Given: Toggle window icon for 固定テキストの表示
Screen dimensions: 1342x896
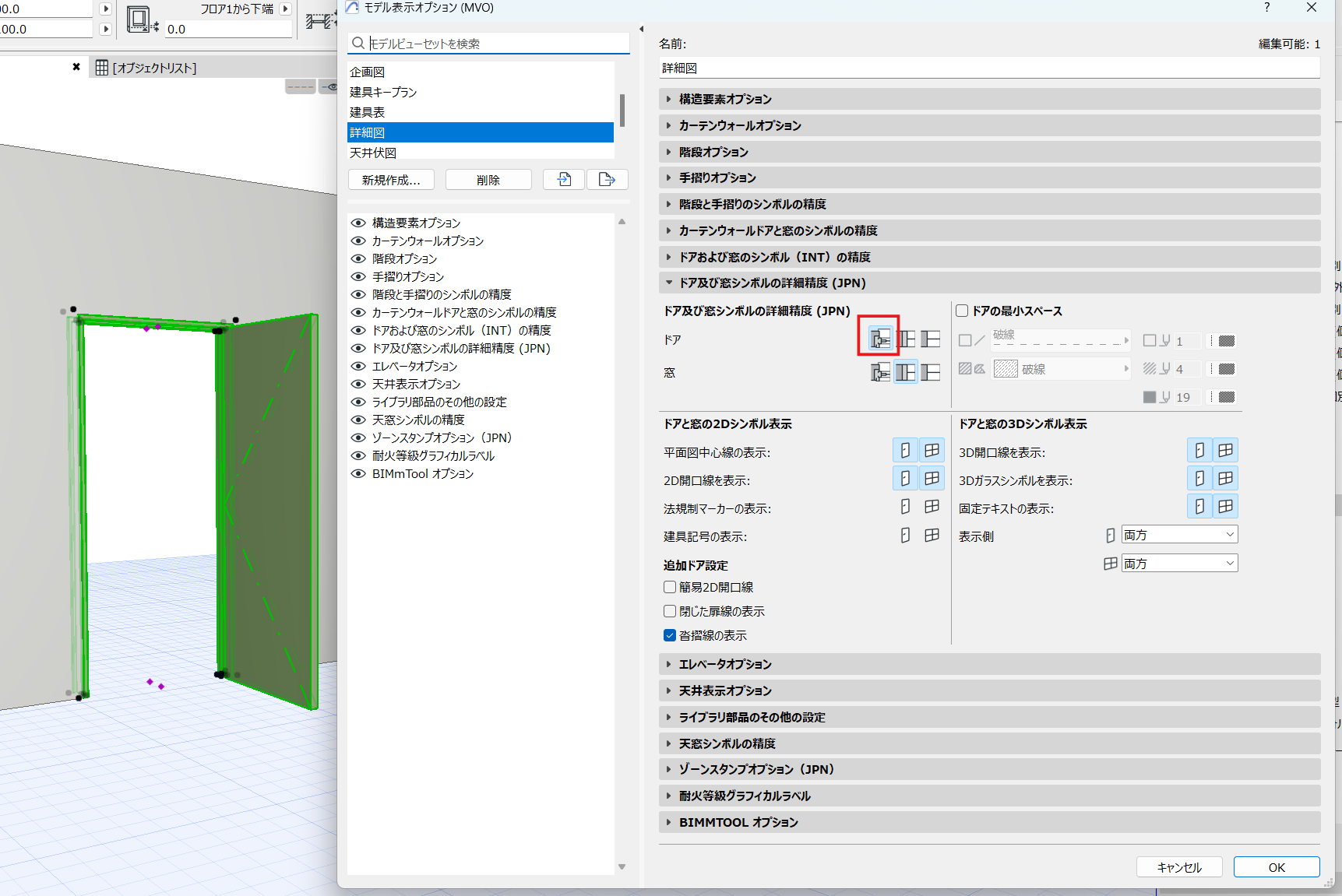Looking at the screenshot, I should 1225,507.
